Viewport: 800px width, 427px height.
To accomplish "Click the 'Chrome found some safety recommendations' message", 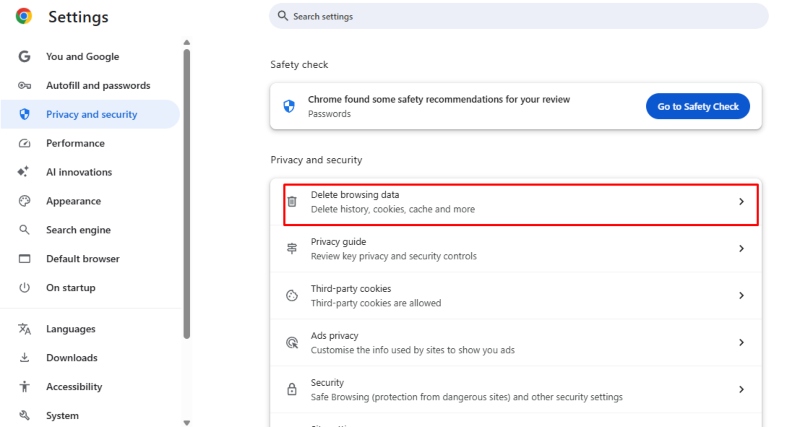I will tap(439, 99).
